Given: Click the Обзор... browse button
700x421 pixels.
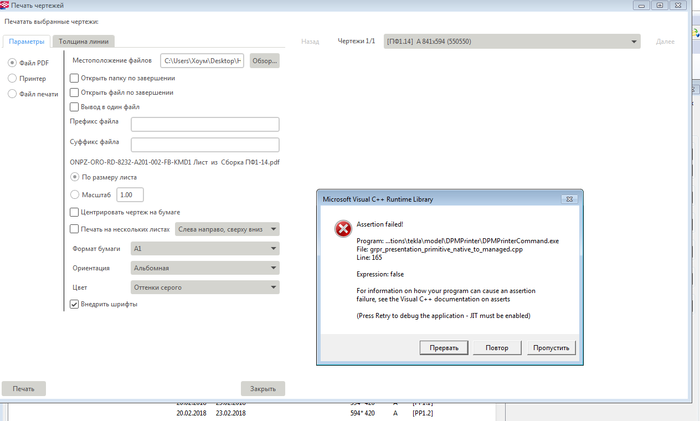Looking at the screenshot, I should [265, 61].
